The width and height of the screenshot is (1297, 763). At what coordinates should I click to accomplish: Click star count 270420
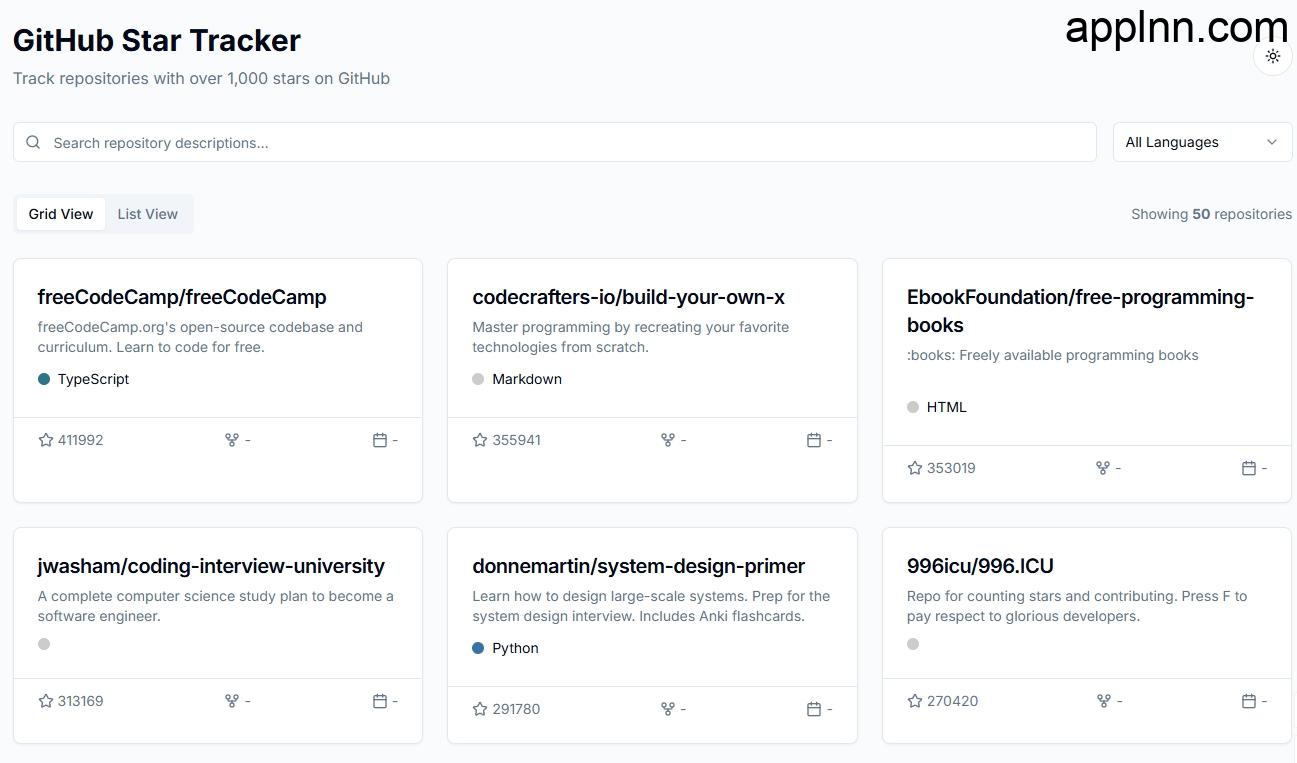click(x=952, y=701)
